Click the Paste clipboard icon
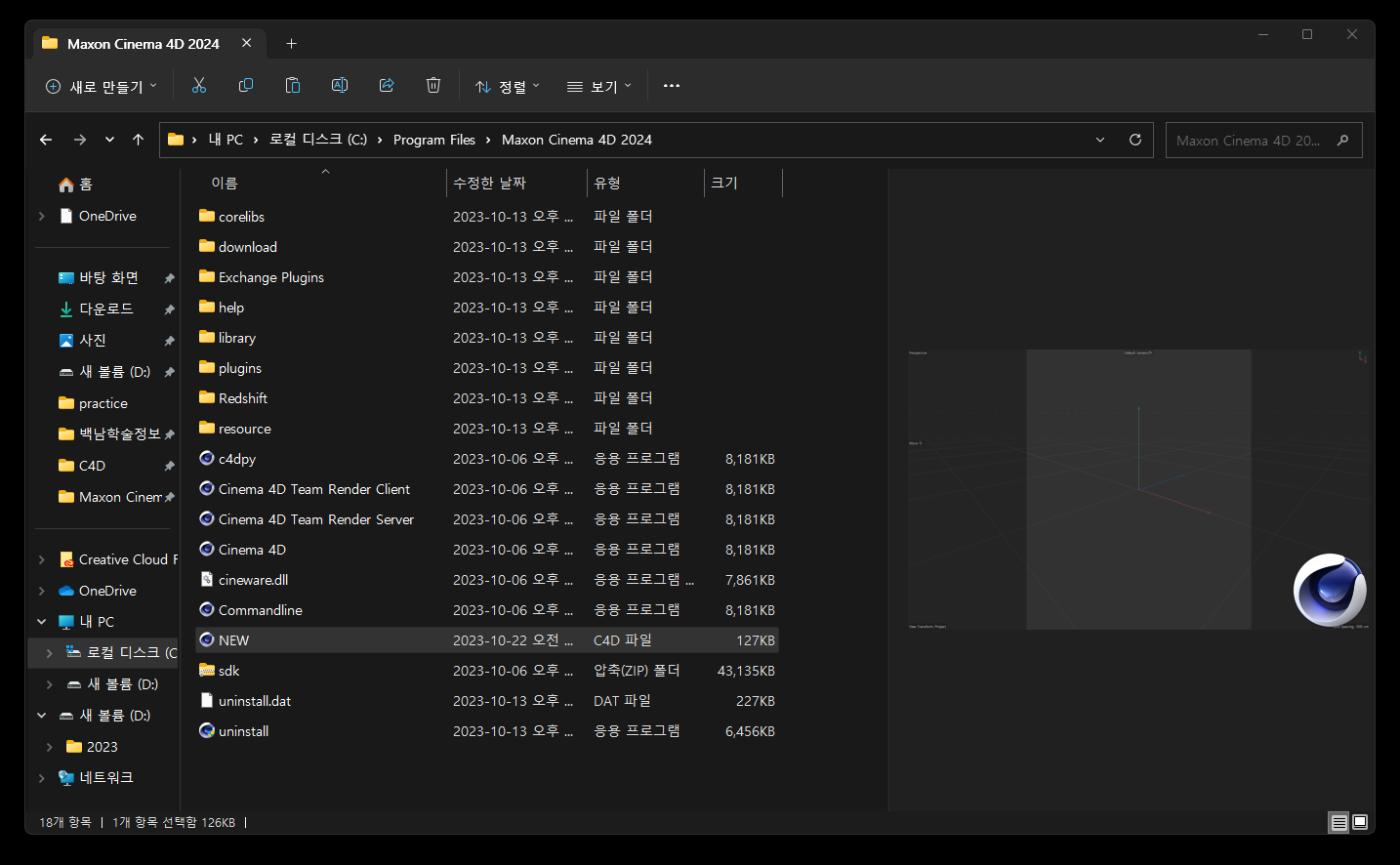1400x865 pixels. click(293, 86)
